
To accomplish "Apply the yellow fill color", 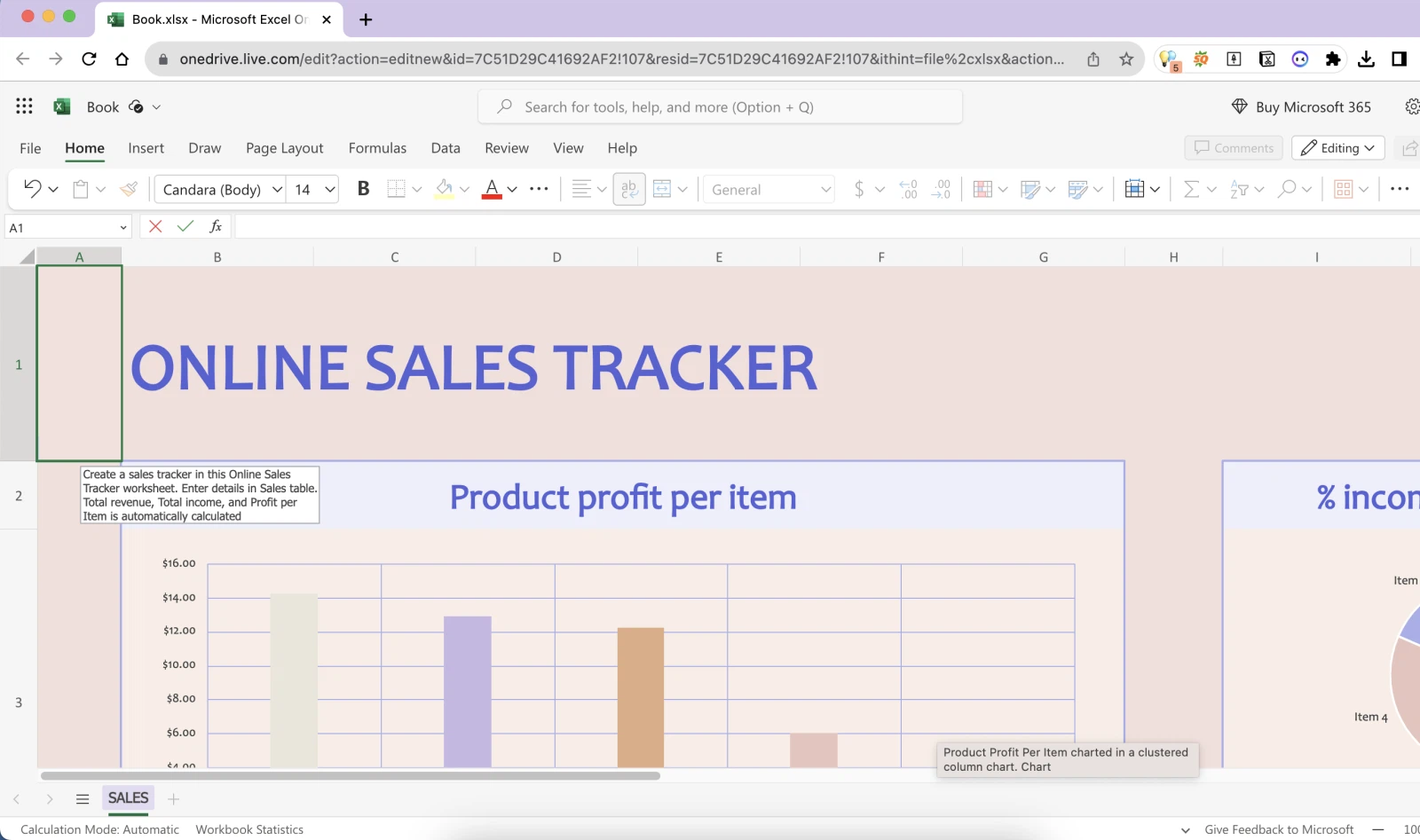I will pyautogui.click(x=445, y=189).
